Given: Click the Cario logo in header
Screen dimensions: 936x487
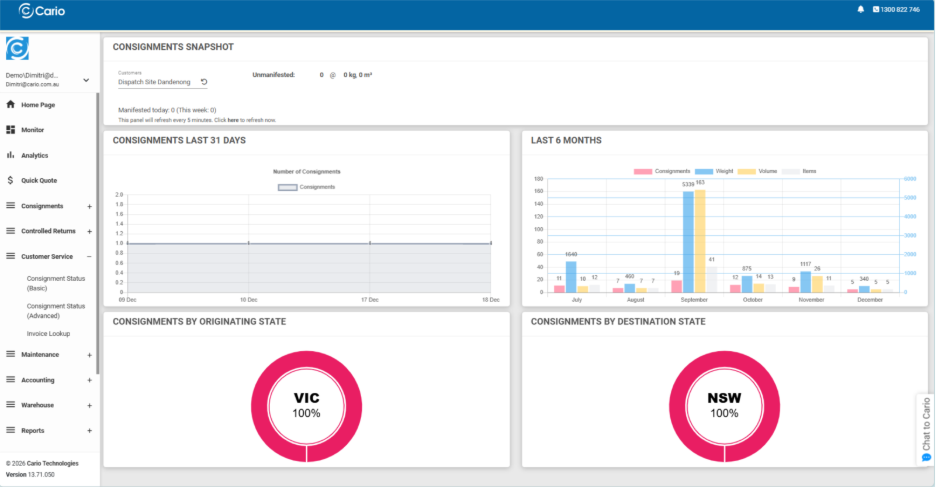Looking at the screenshot, I should (x=44, y=10).
